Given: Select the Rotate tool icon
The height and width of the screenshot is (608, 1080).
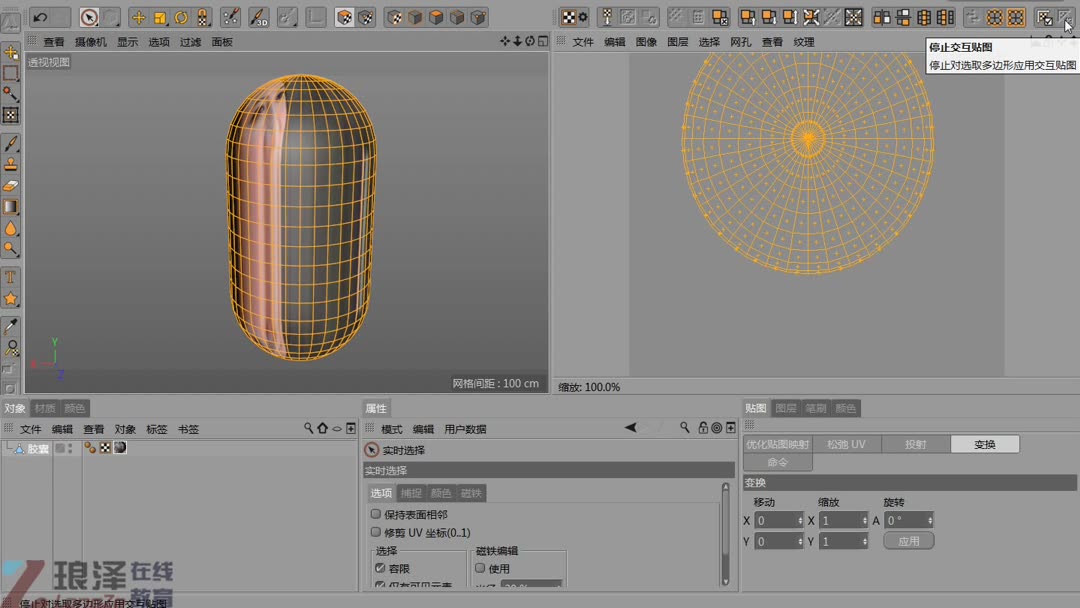Looking at the screenshot, I should (179, 17).
